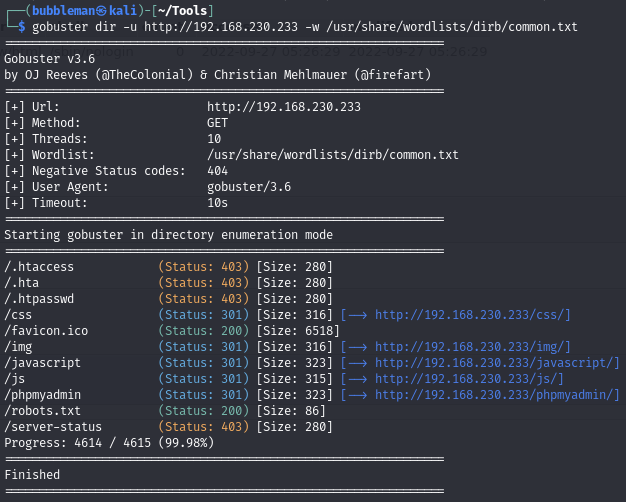Click the Wordlist value in the settings block
This screenshot has height=502, width=626.
(x=332, y=155)
